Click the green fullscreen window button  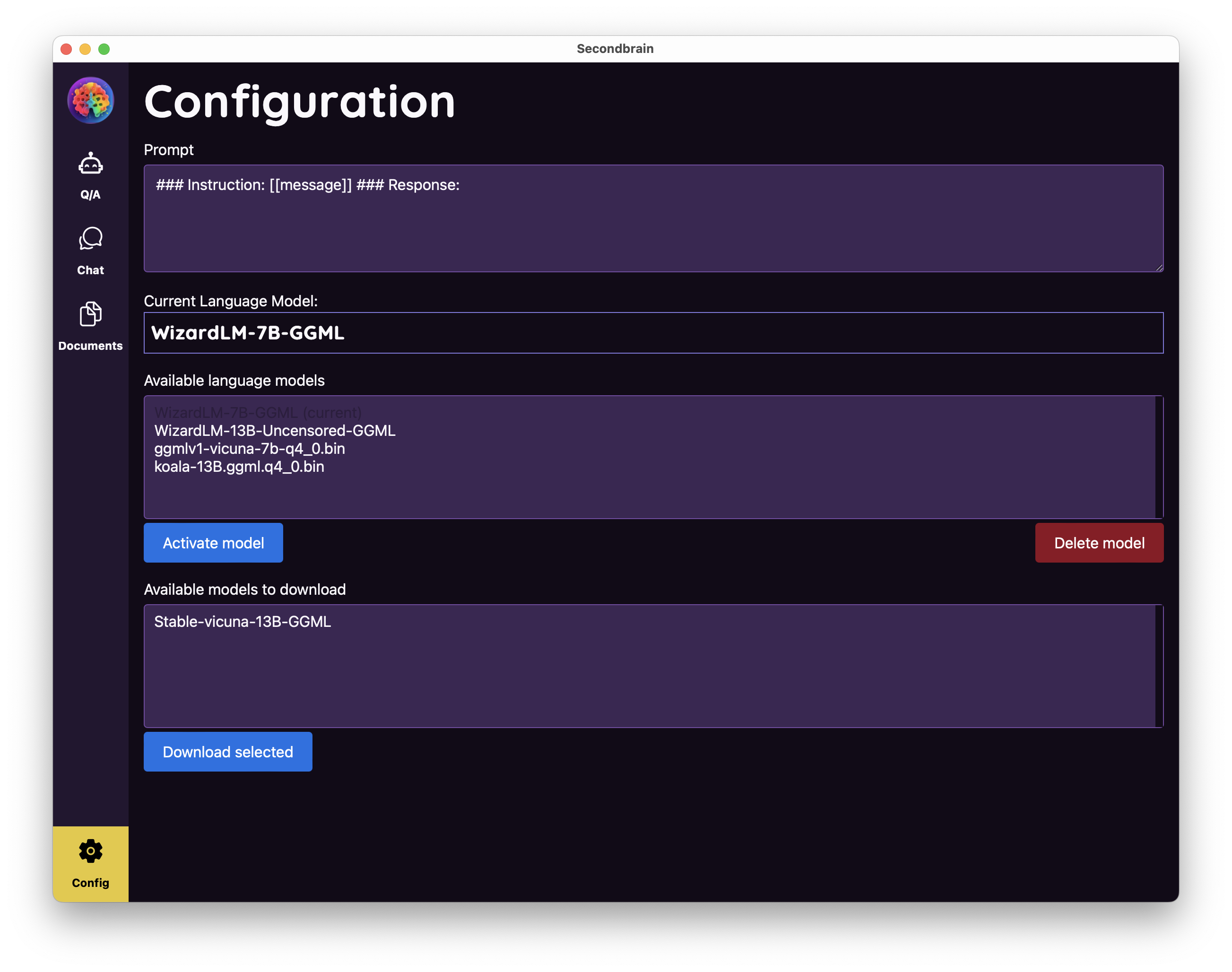coord(104,49)
